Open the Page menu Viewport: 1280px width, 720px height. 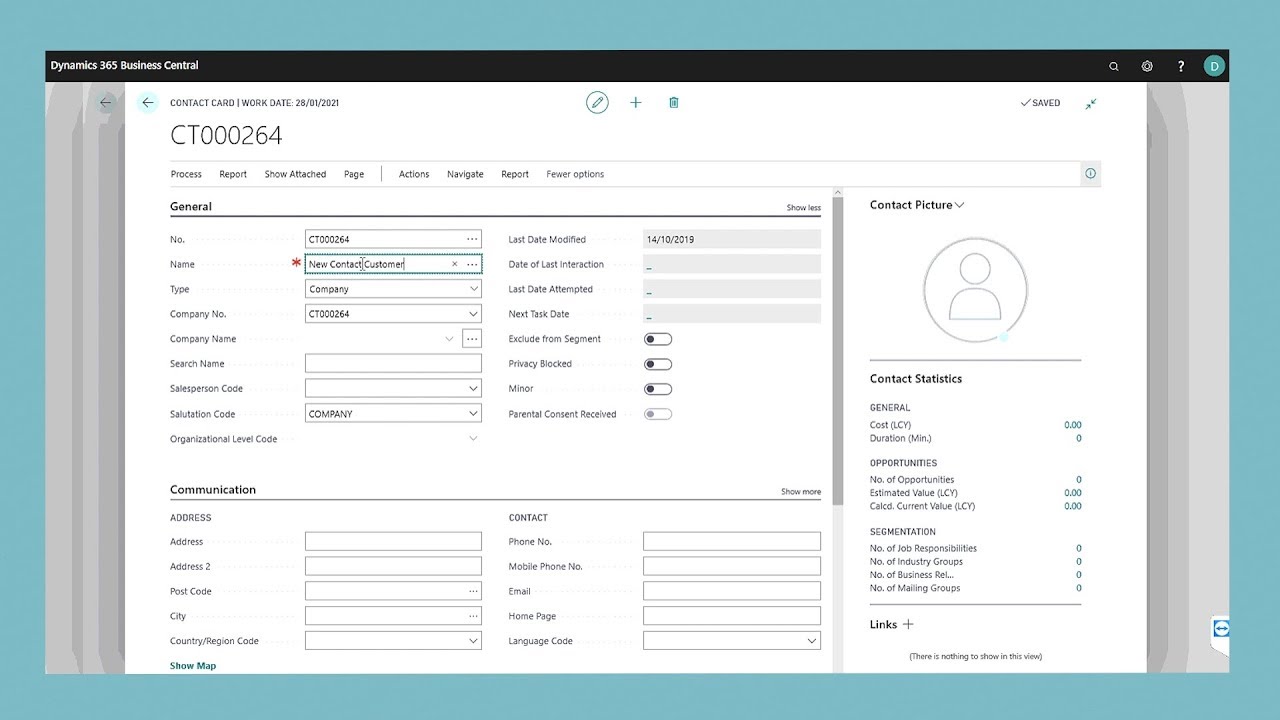[x=354, y=174]
